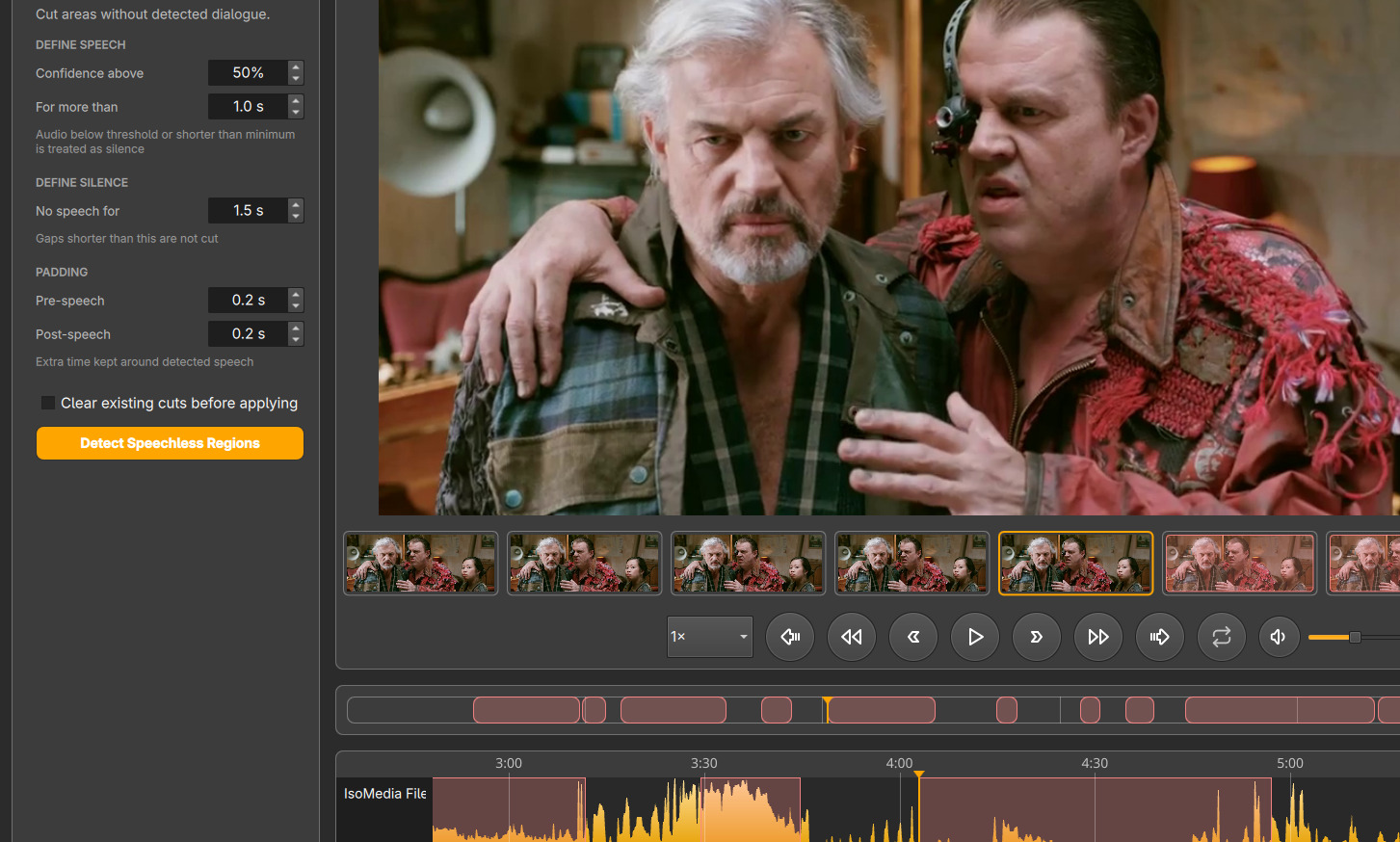The image size is (1400, 842).
Task: Click the double-arrow fast forward button
Action: [1097, 637]
